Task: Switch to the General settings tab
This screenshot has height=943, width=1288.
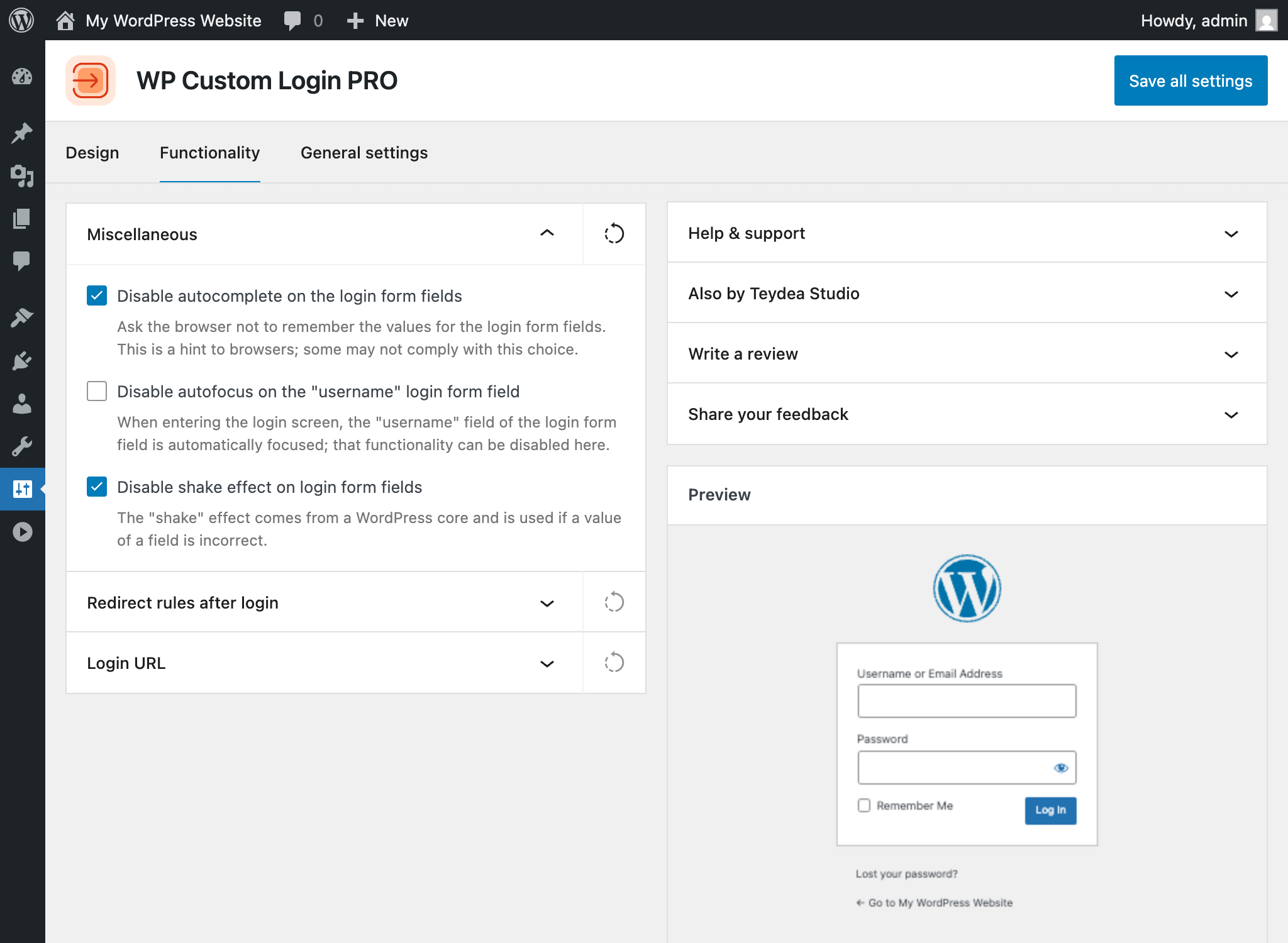Action: coord(364,153)
